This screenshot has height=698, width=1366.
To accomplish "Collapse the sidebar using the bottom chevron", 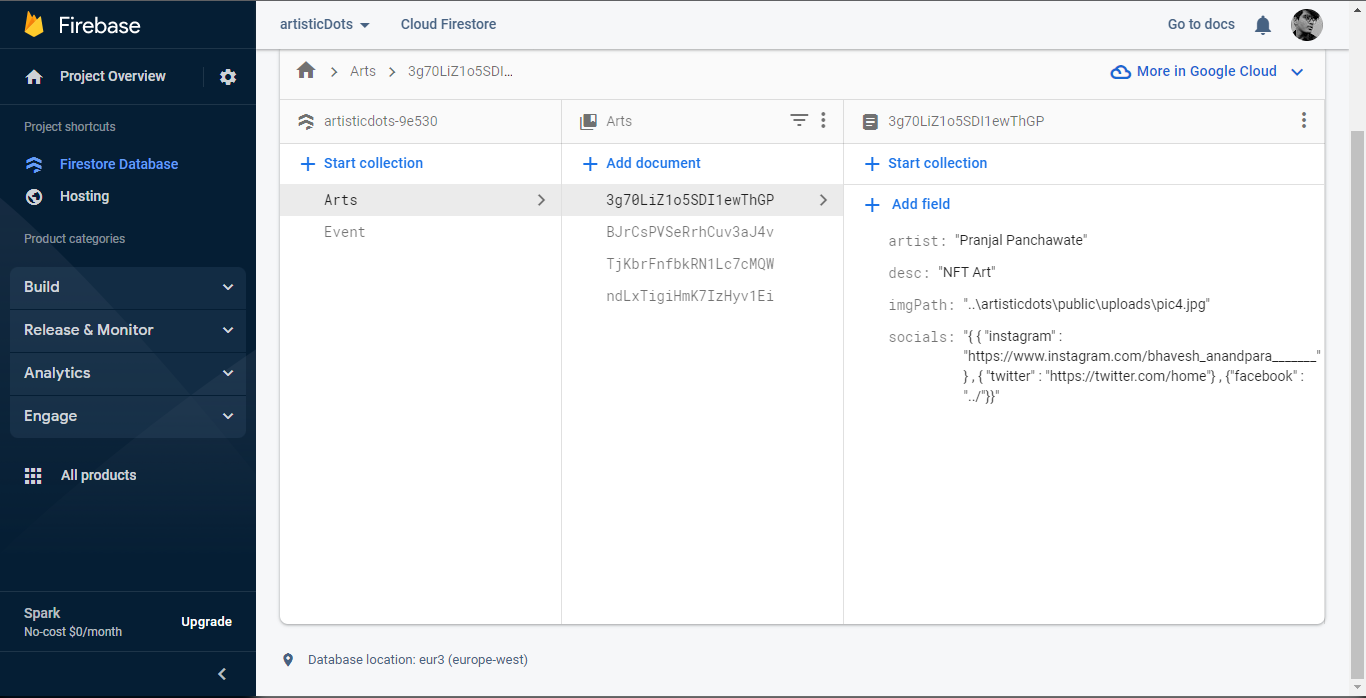I will [x=222, y=674].
